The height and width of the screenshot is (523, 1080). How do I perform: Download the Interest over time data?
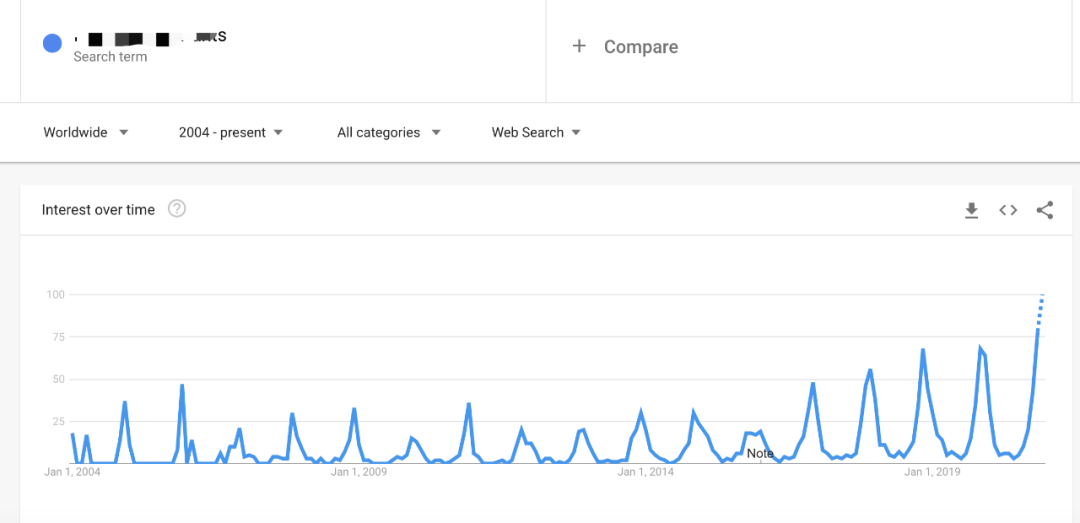click(971, 210)
